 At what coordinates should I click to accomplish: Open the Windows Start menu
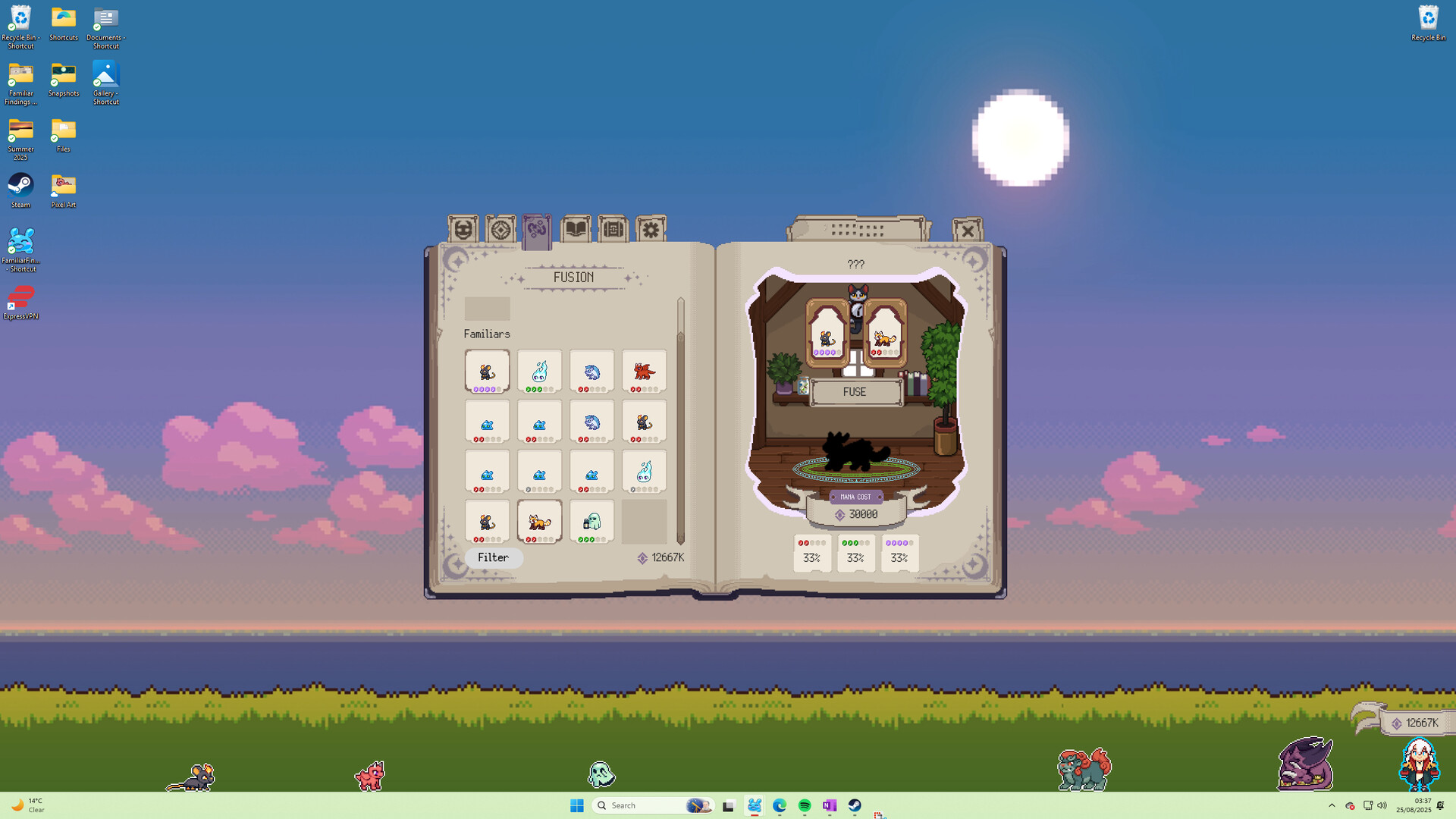click(x=577, y=805)
